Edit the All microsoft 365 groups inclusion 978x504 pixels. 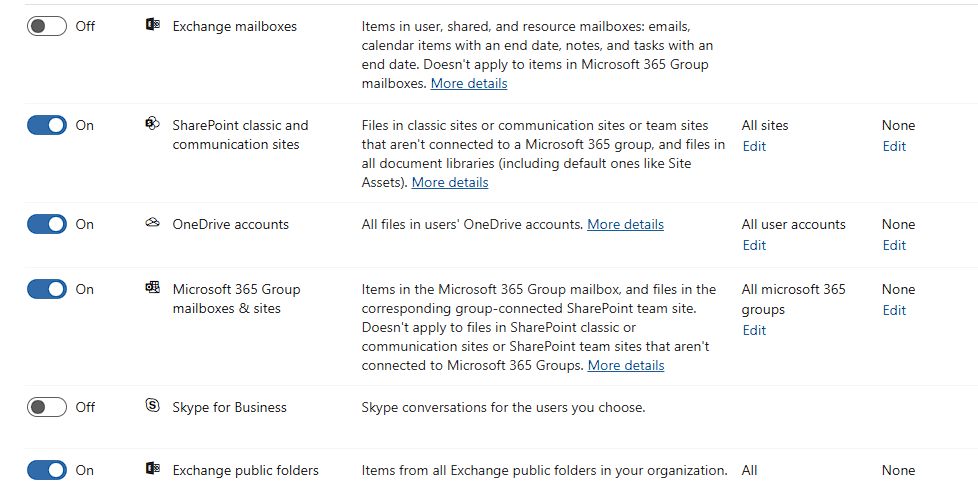[x=754, y=331]
